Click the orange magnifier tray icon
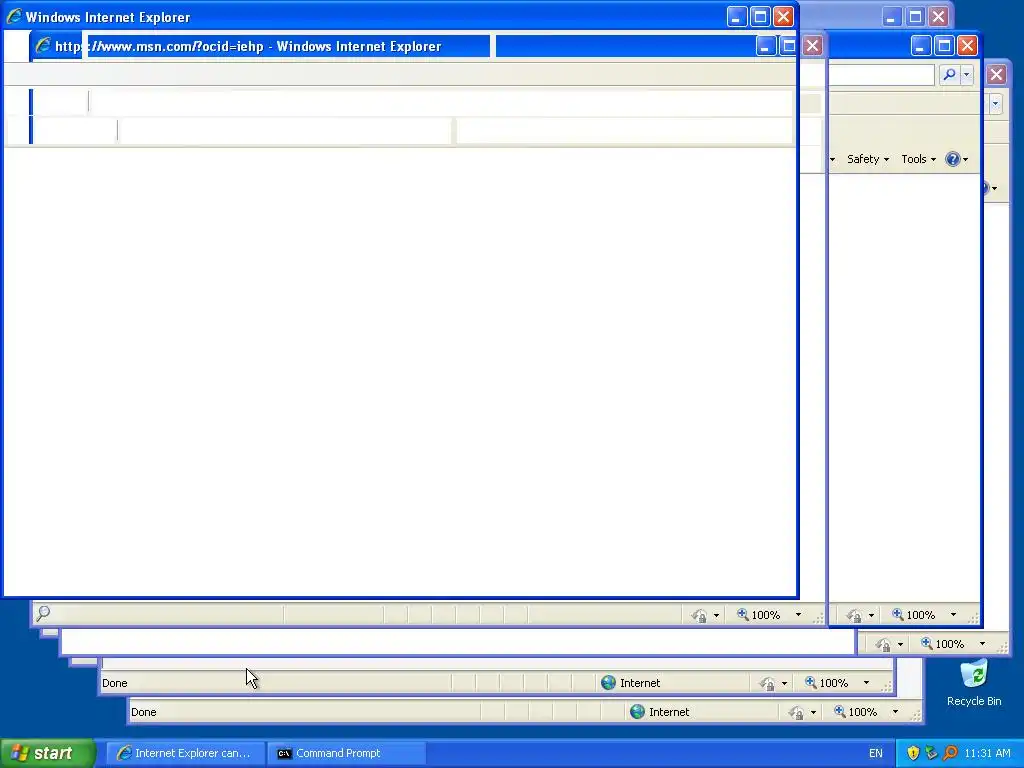Viewport: 1024px width, 768px height. (950, 753)
